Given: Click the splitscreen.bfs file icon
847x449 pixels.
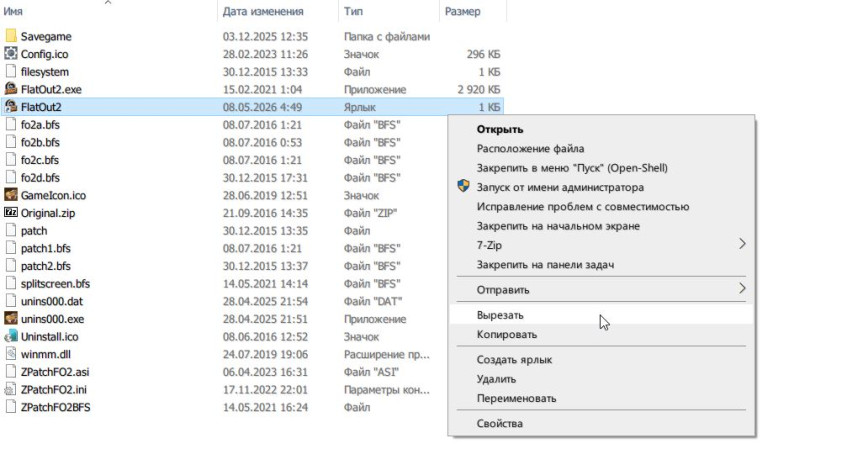Looking at the screenshot, I should point(11,283).
